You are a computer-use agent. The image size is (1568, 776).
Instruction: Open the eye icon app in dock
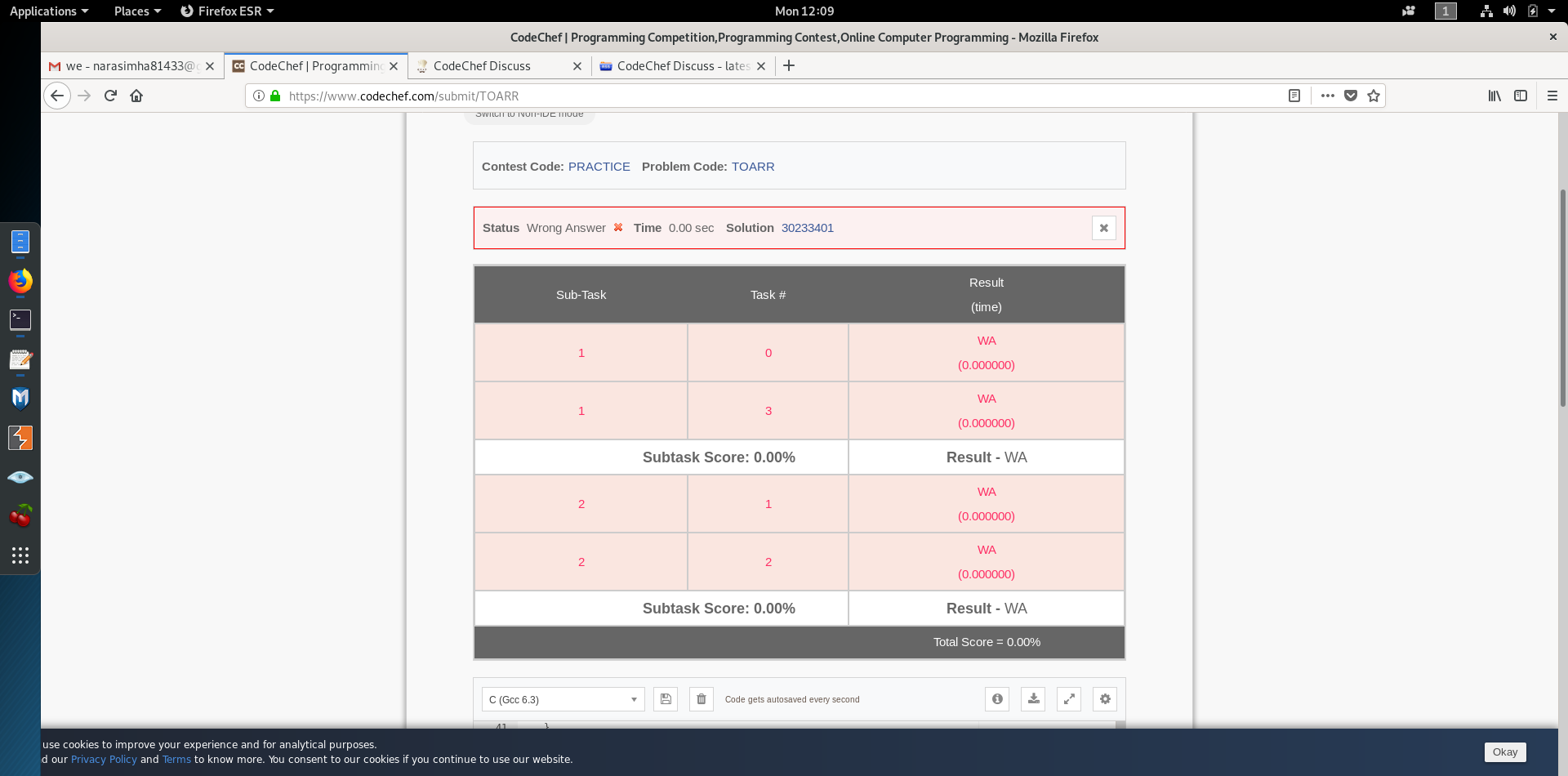coord(20,477)
